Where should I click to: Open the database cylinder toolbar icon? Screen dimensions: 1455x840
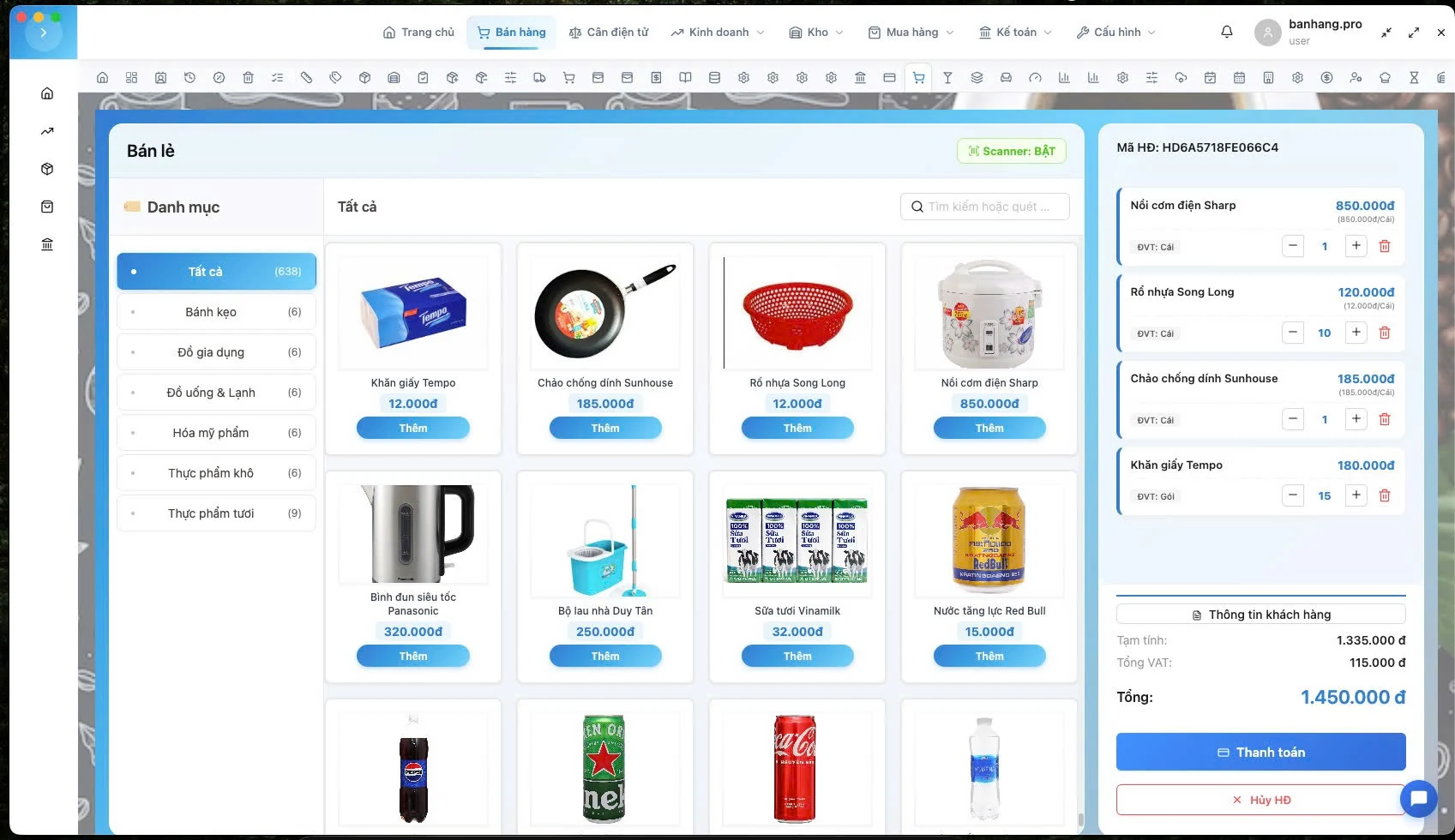pos(714,77)
